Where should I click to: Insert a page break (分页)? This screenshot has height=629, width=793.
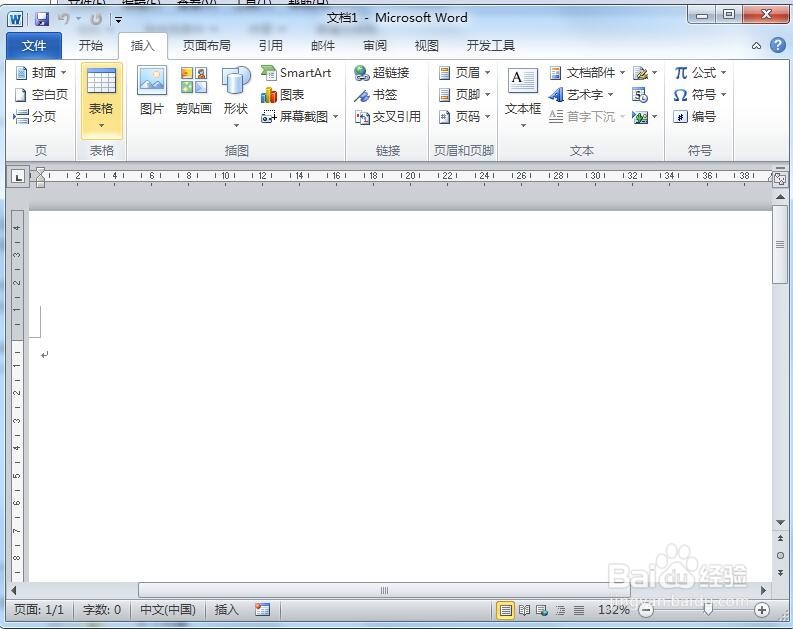34,117
